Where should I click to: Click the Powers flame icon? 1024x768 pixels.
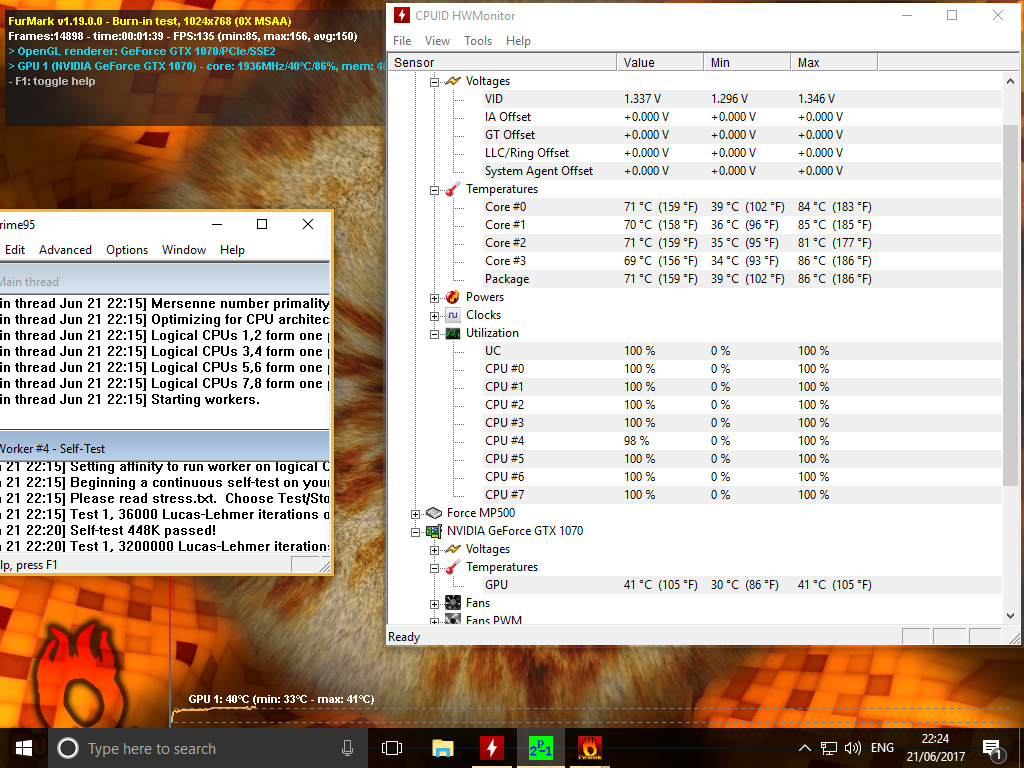click(x=453, y=297)
